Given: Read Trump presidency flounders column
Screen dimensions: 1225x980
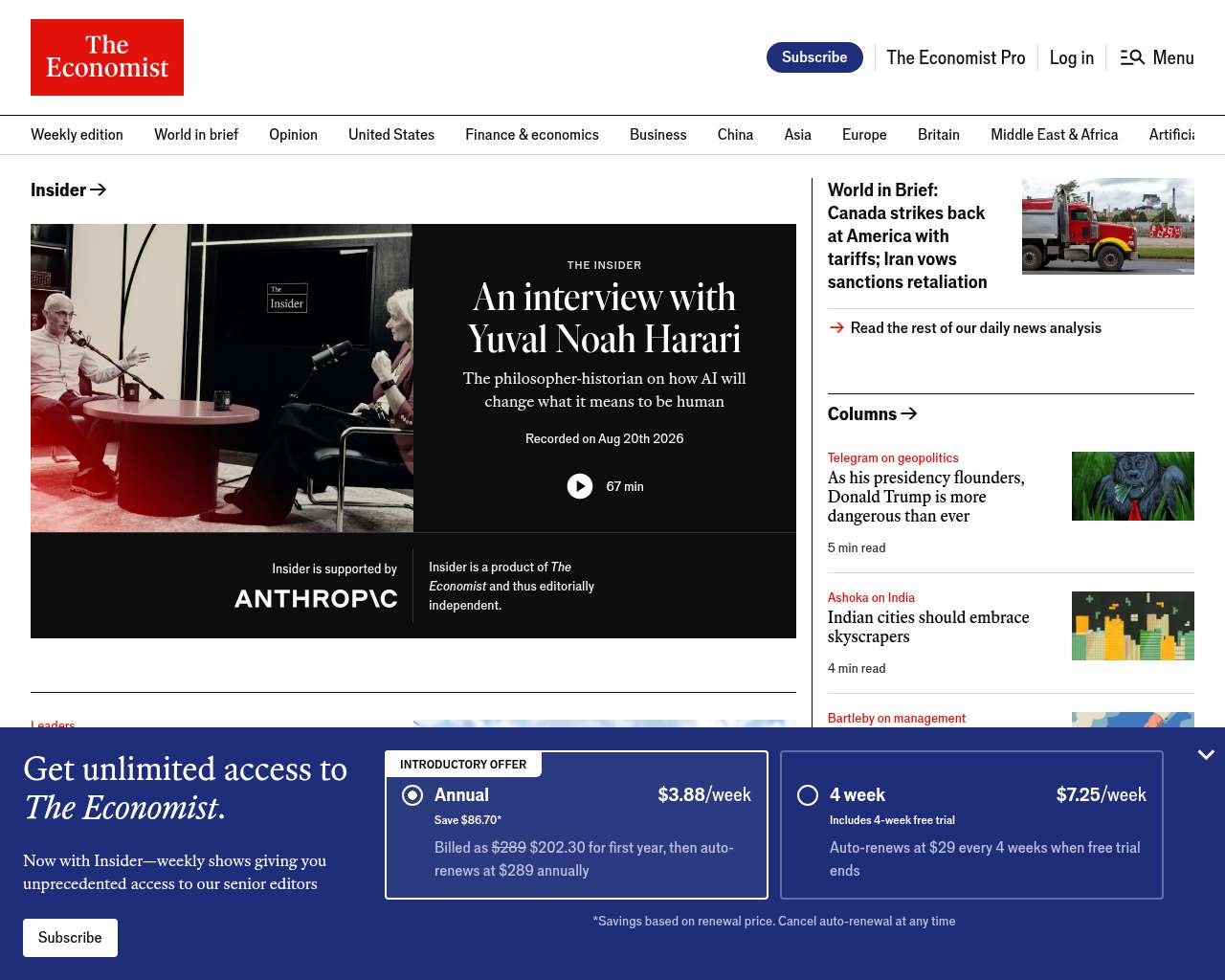Looking at the screenshot, I should coord(926,497).
